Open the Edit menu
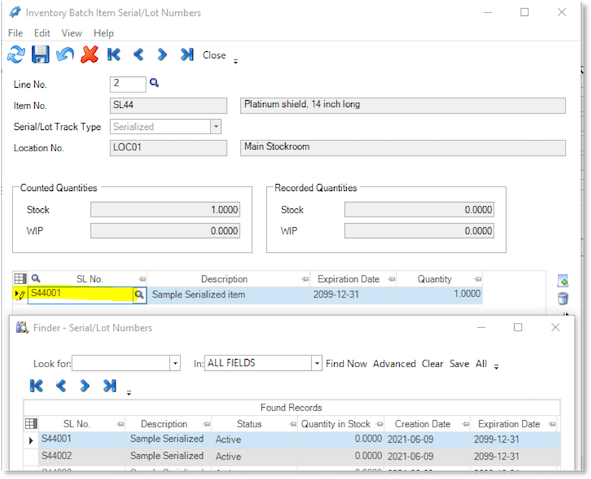The height and width of the screenshot is (479, 591). (x=42, y=33)
